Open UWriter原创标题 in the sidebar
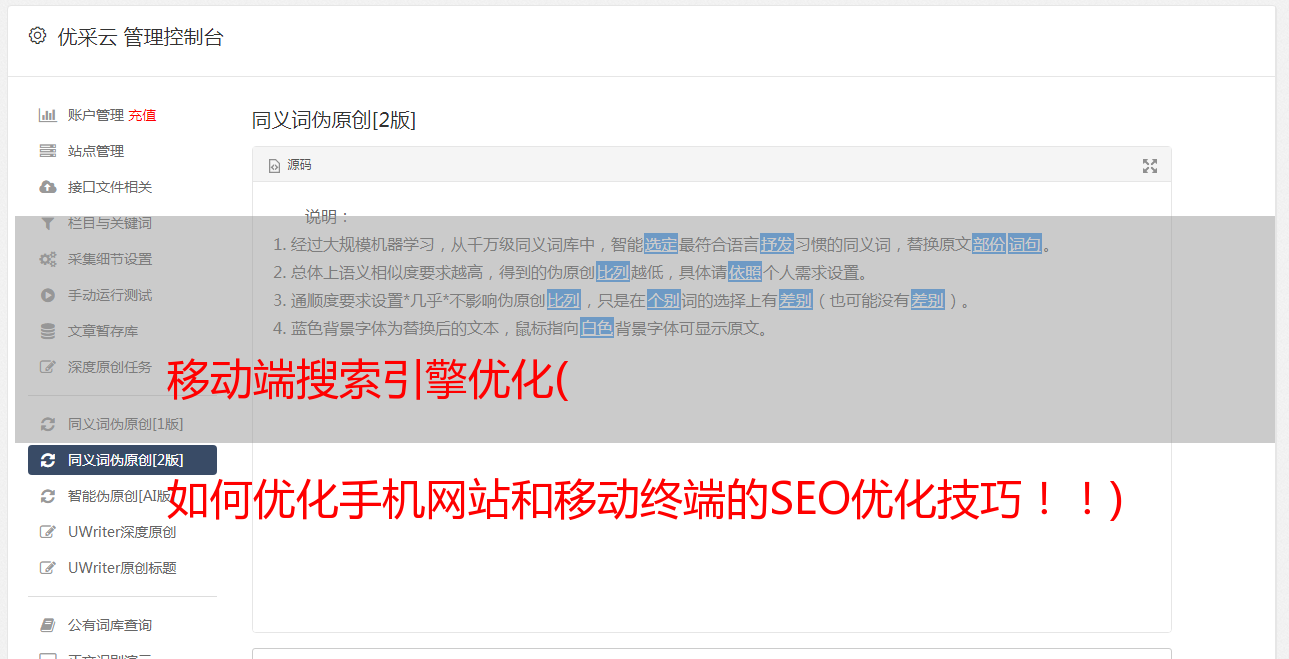 point(122,568)
